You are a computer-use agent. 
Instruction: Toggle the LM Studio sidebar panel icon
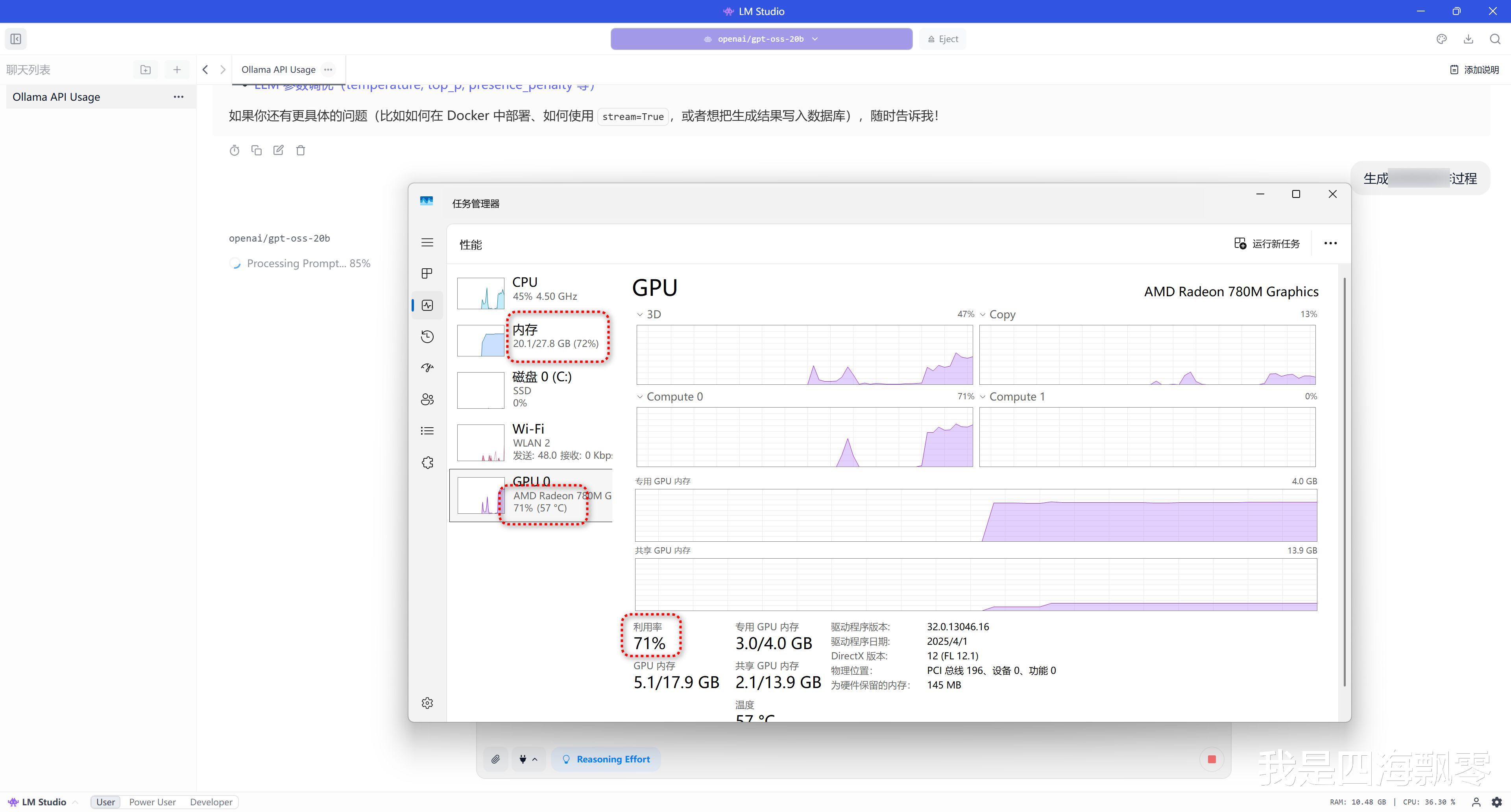pyautogui.click(x=16, y=39)
